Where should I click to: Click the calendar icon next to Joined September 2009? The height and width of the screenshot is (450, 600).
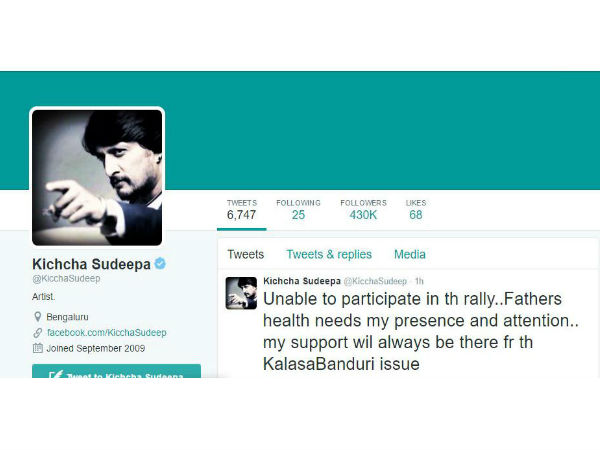pos(38,348)
